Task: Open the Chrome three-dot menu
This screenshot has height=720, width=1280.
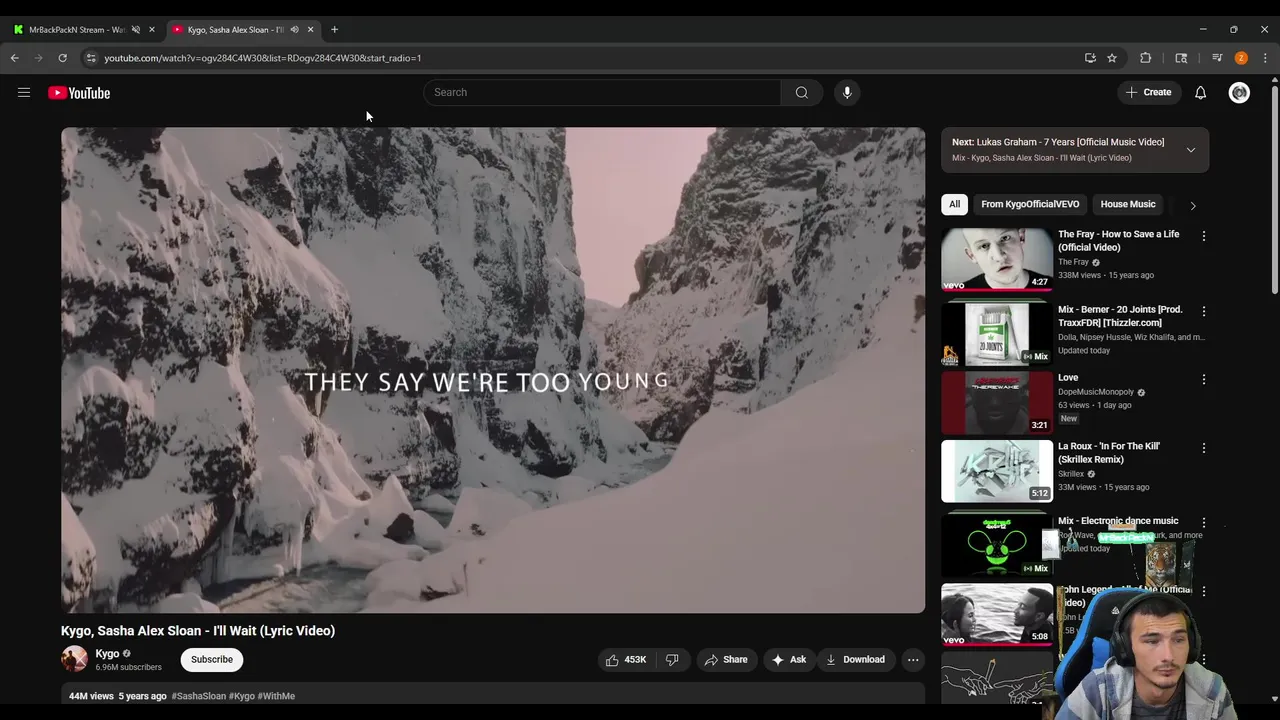Action: click(1265, 58)
